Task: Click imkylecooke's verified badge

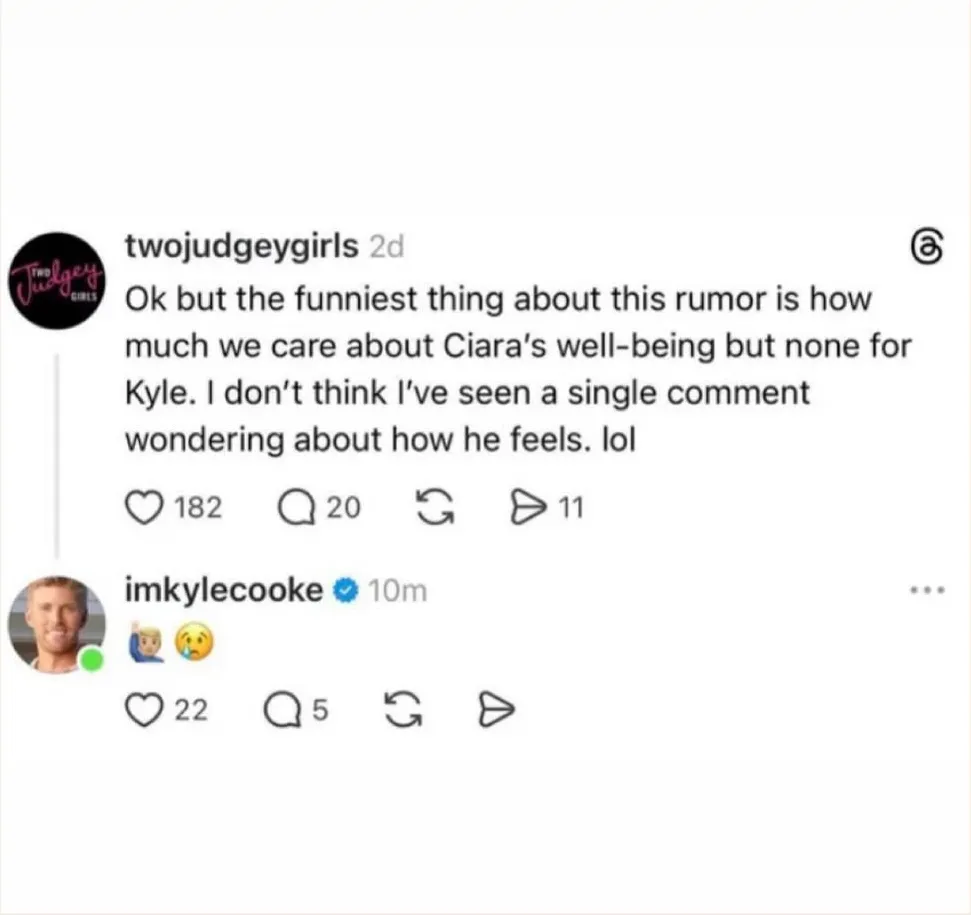Action: click(343, 590)
